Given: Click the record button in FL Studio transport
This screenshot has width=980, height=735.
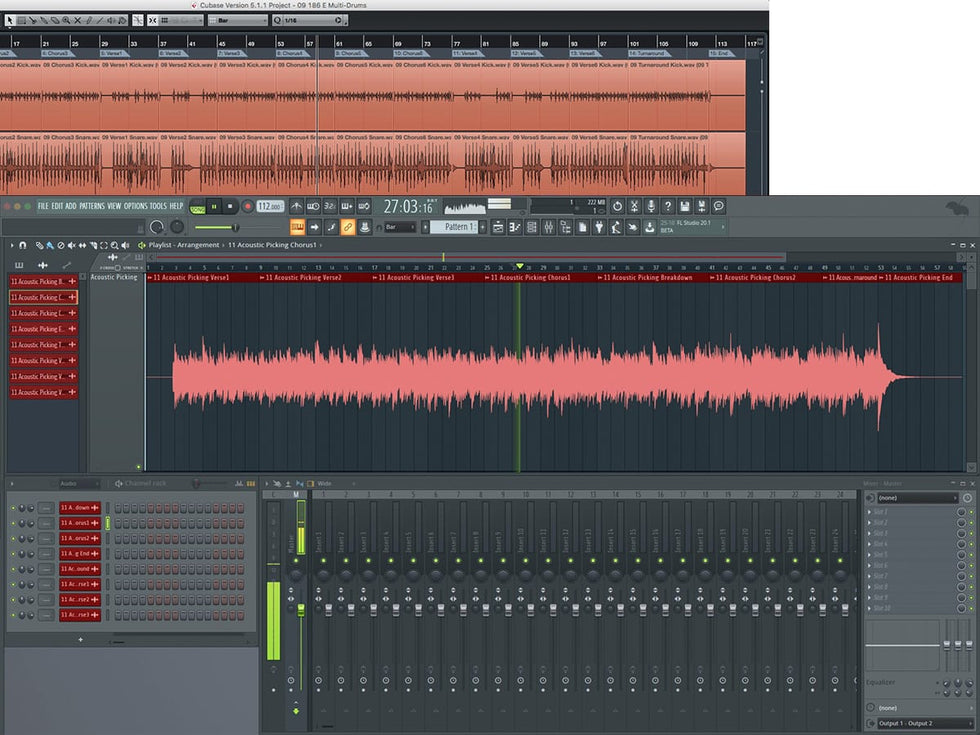Looking at the screenshot, I should pos(247,206).
